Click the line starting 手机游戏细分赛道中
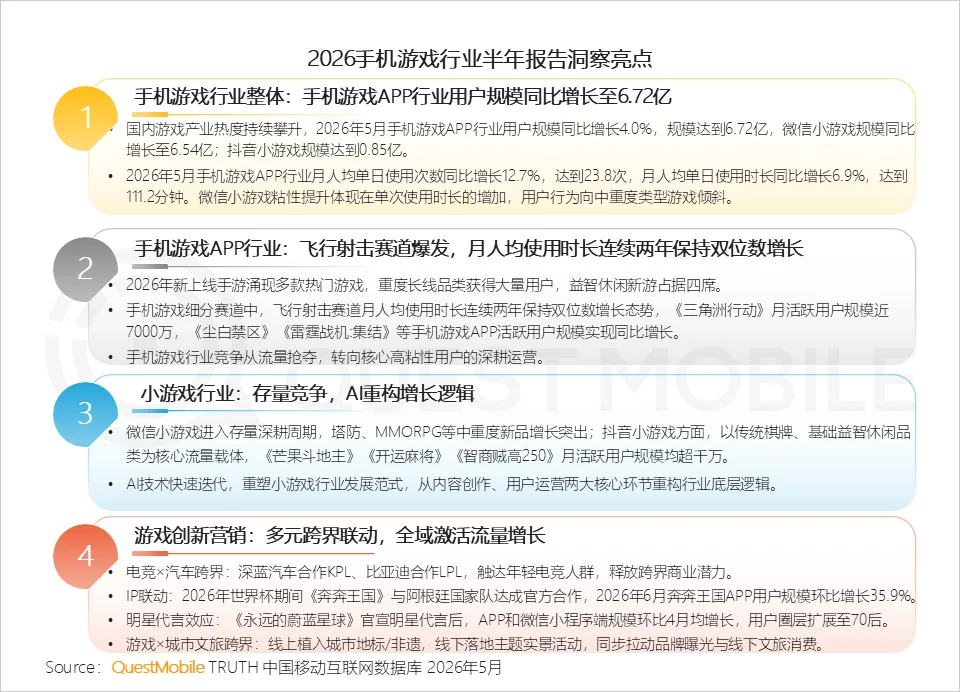This screenshot has width=960, height=692. coord(507,310)
